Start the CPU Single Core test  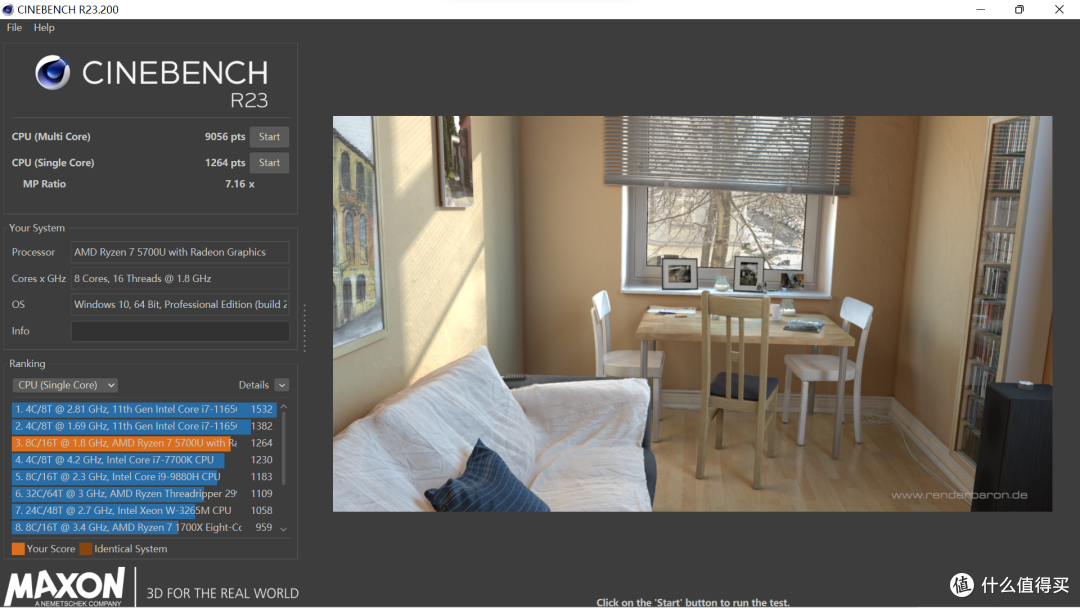pos(269,163)
